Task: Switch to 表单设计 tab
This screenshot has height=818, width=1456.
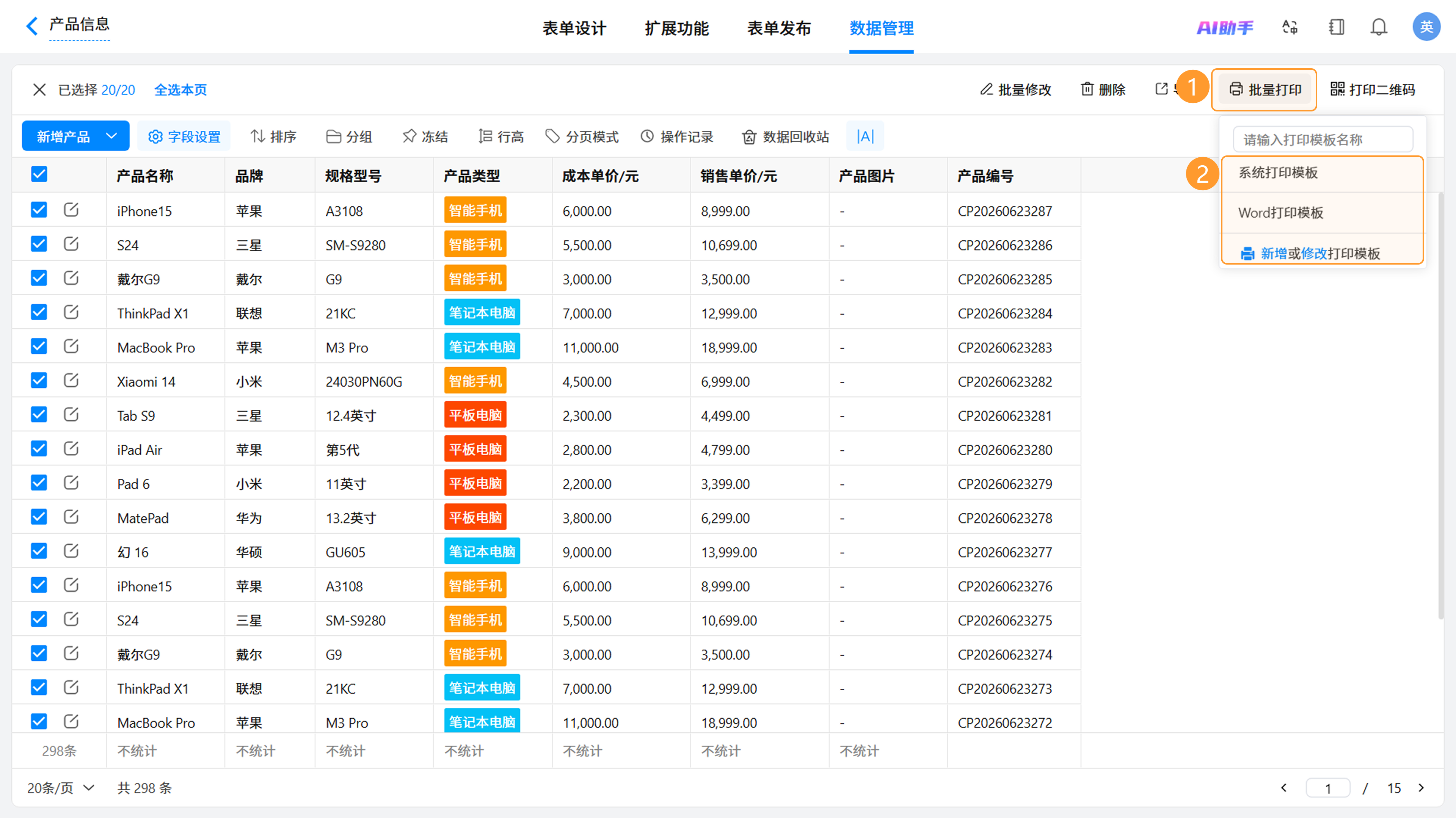Action: (574, 28)
